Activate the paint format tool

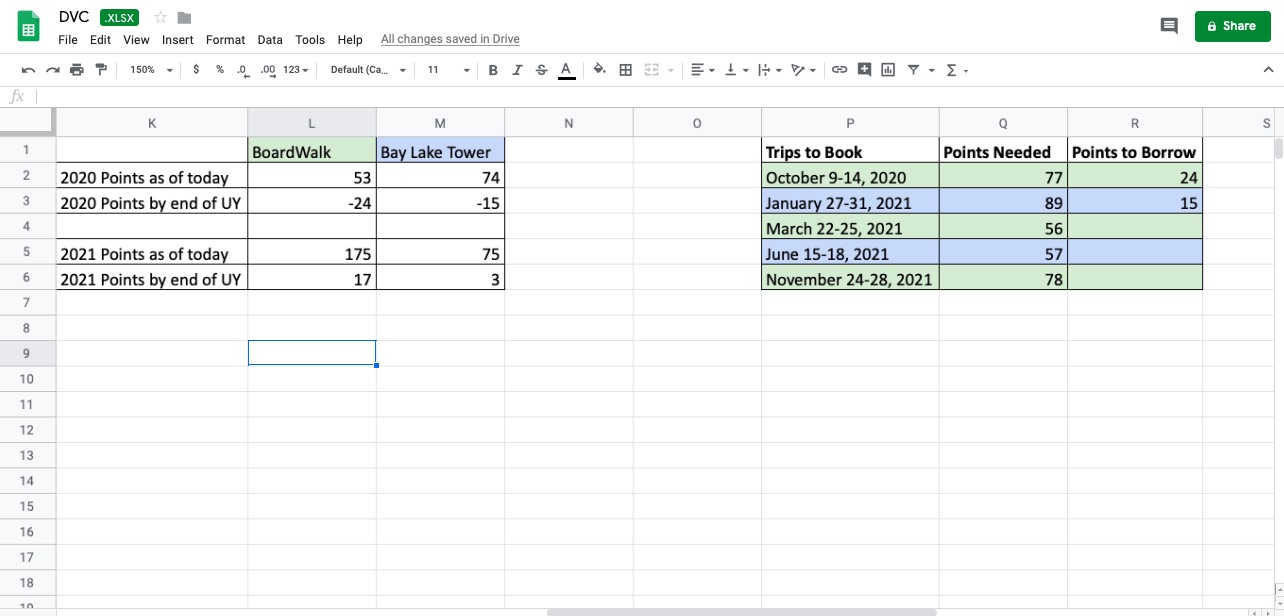point(101,70)
